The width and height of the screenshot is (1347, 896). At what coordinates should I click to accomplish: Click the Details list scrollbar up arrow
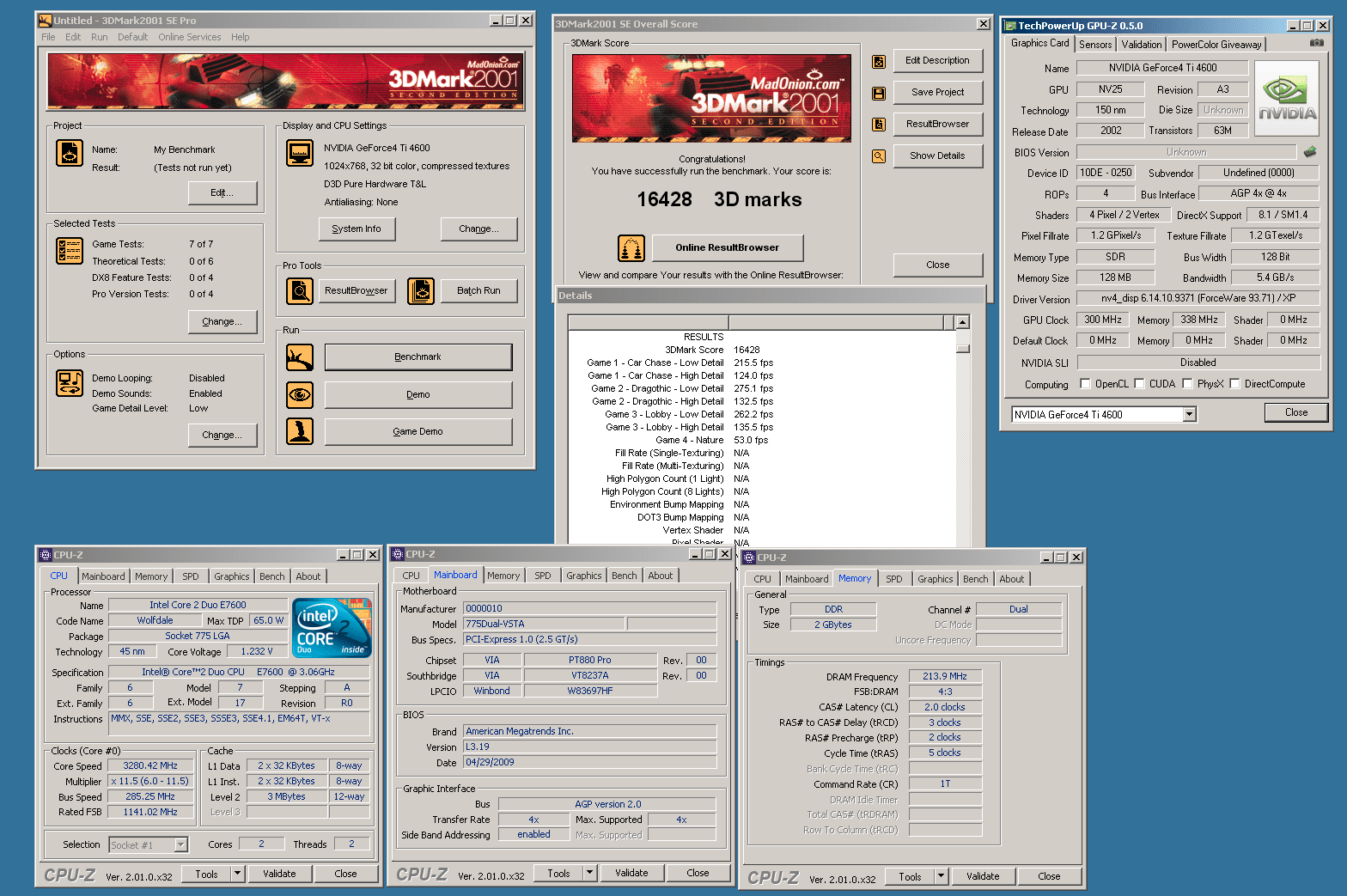point(963,322)
